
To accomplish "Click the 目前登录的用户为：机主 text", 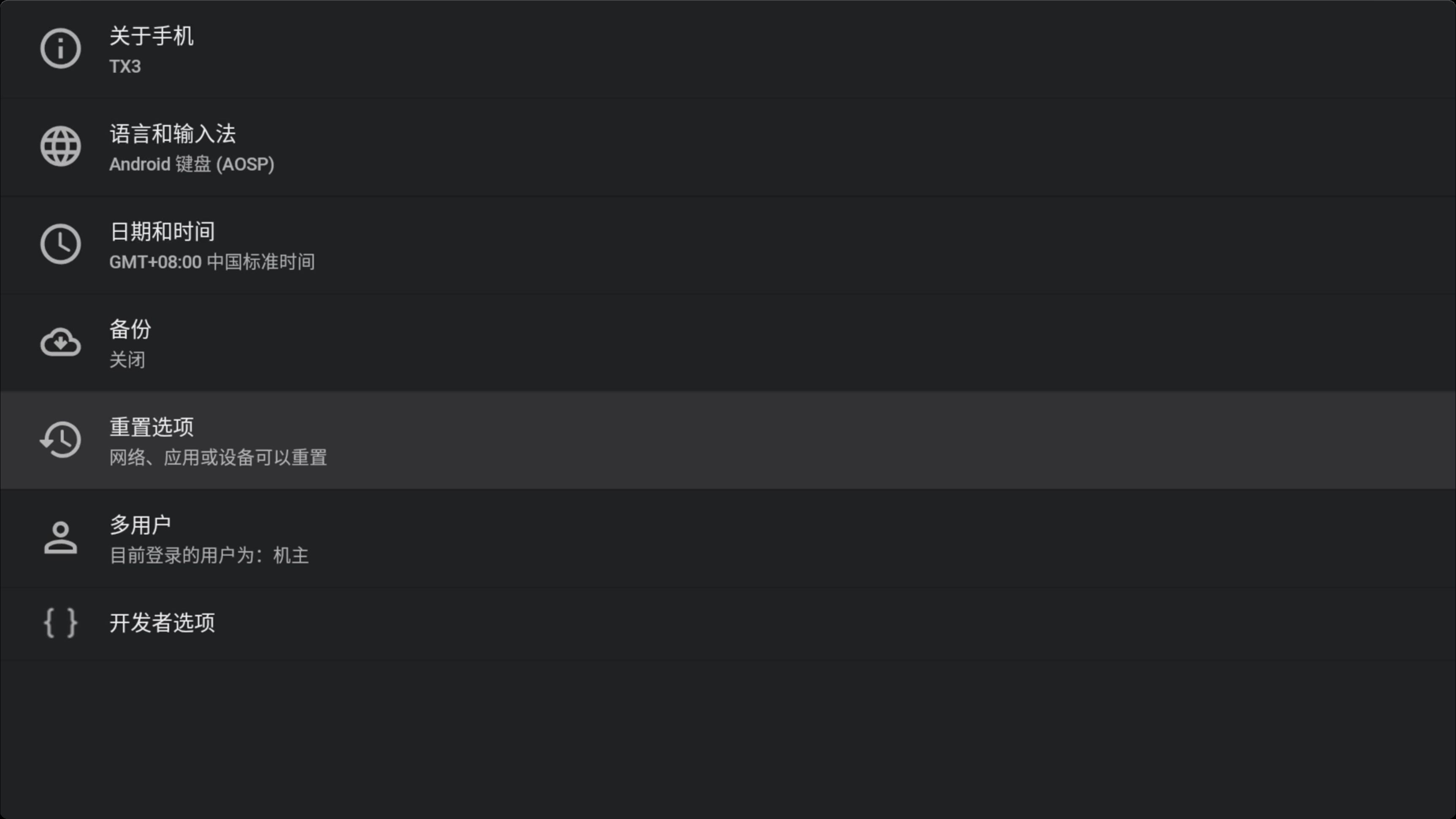I will point(209,555).
